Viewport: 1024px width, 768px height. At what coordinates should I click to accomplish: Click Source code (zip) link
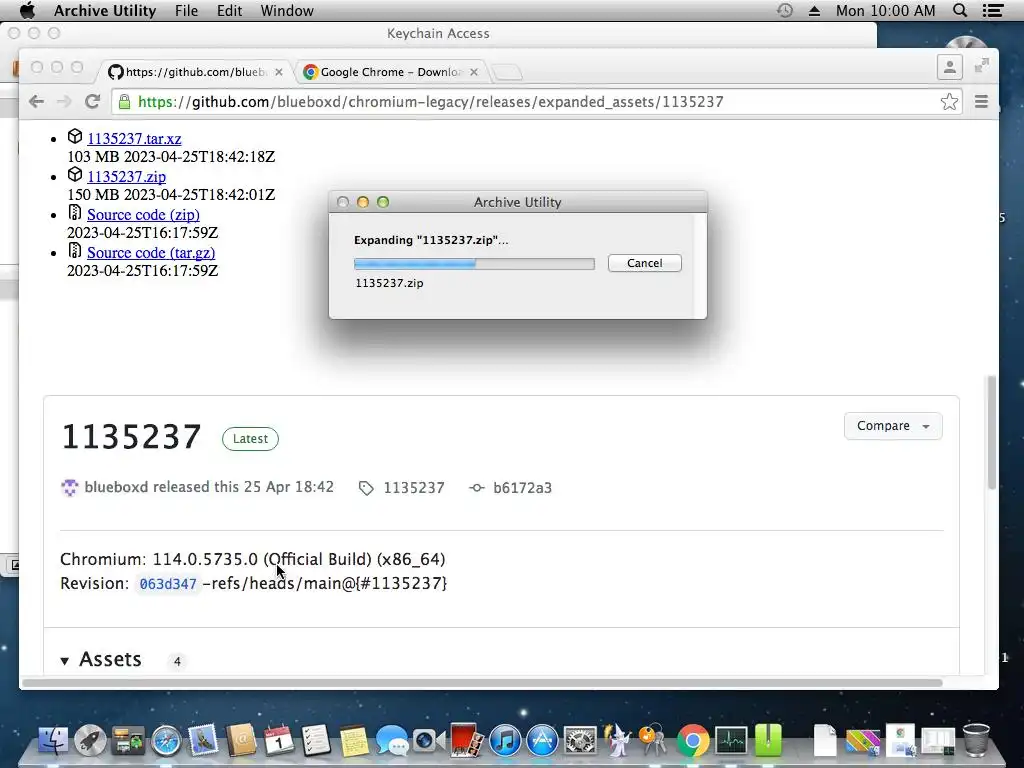(143, 214)
